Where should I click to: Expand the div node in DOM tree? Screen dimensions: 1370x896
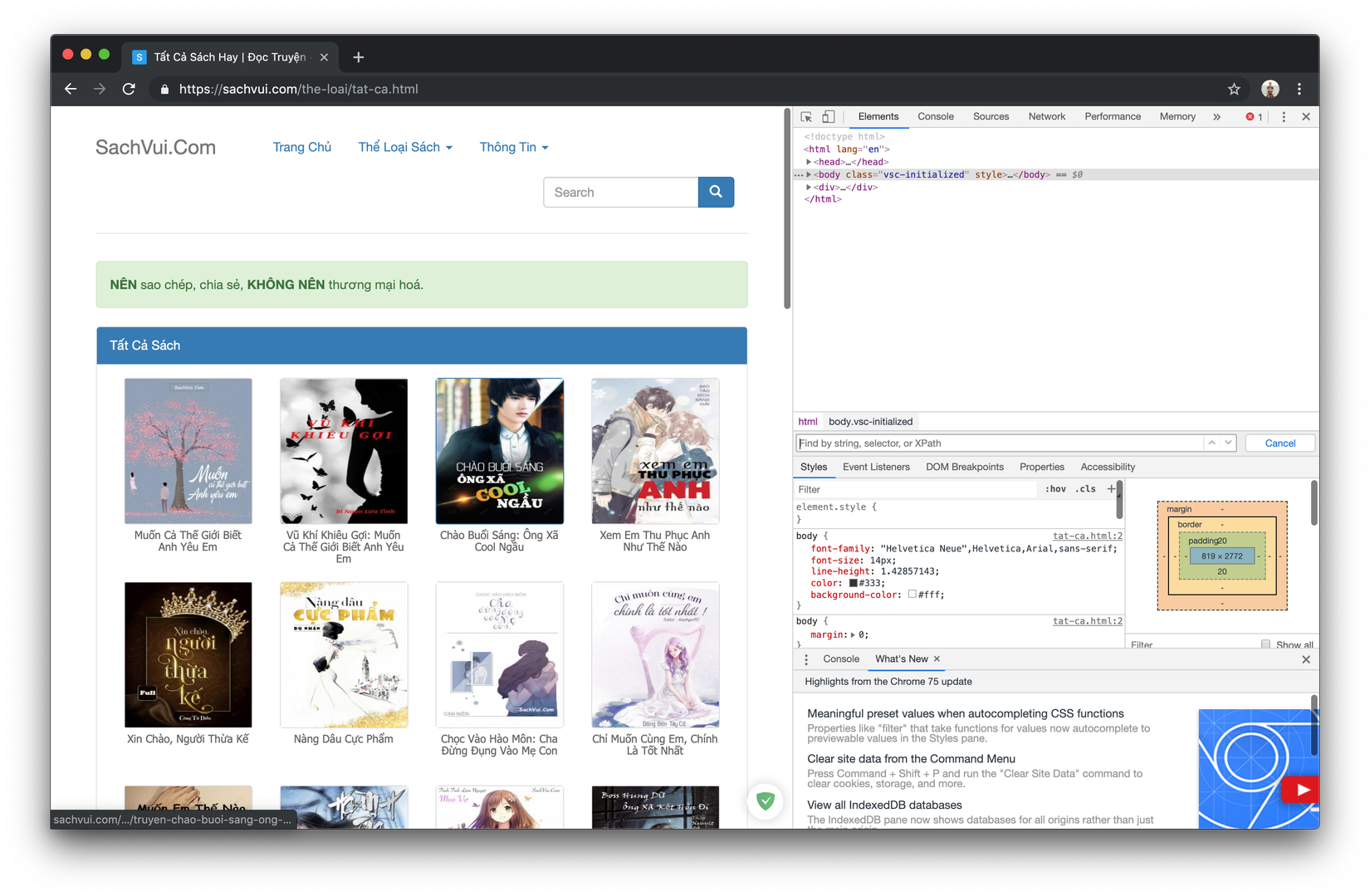pyautogui.click(x=809, y=187)
